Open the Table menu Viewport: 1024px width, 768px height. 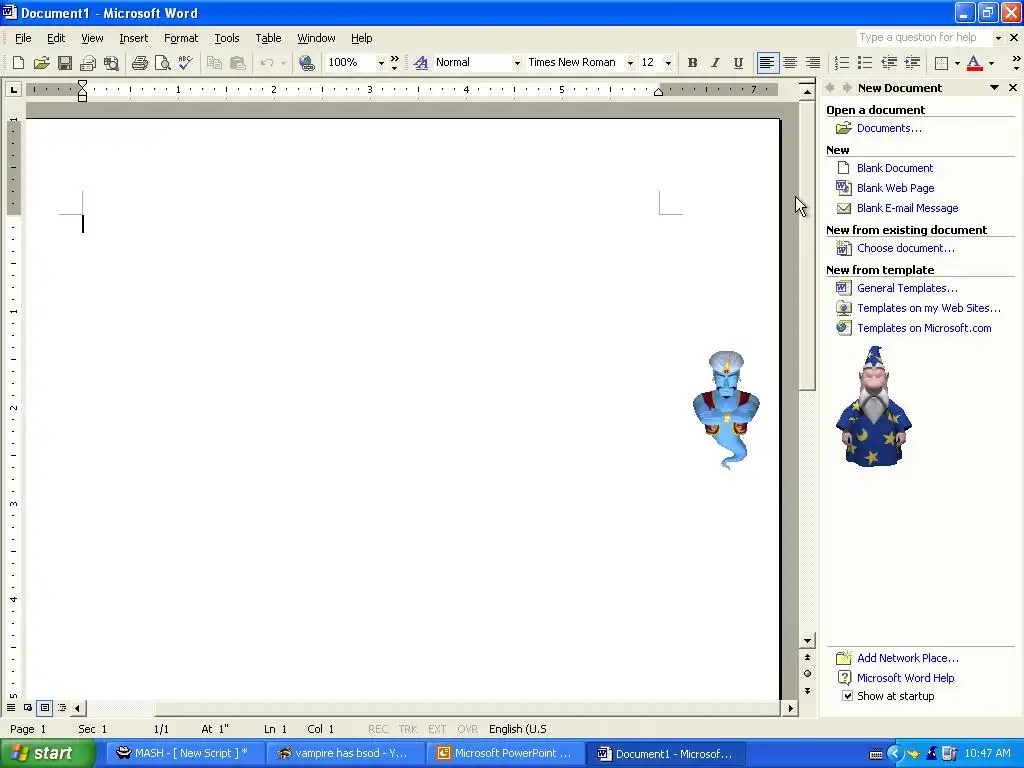[x=268, y=38]
